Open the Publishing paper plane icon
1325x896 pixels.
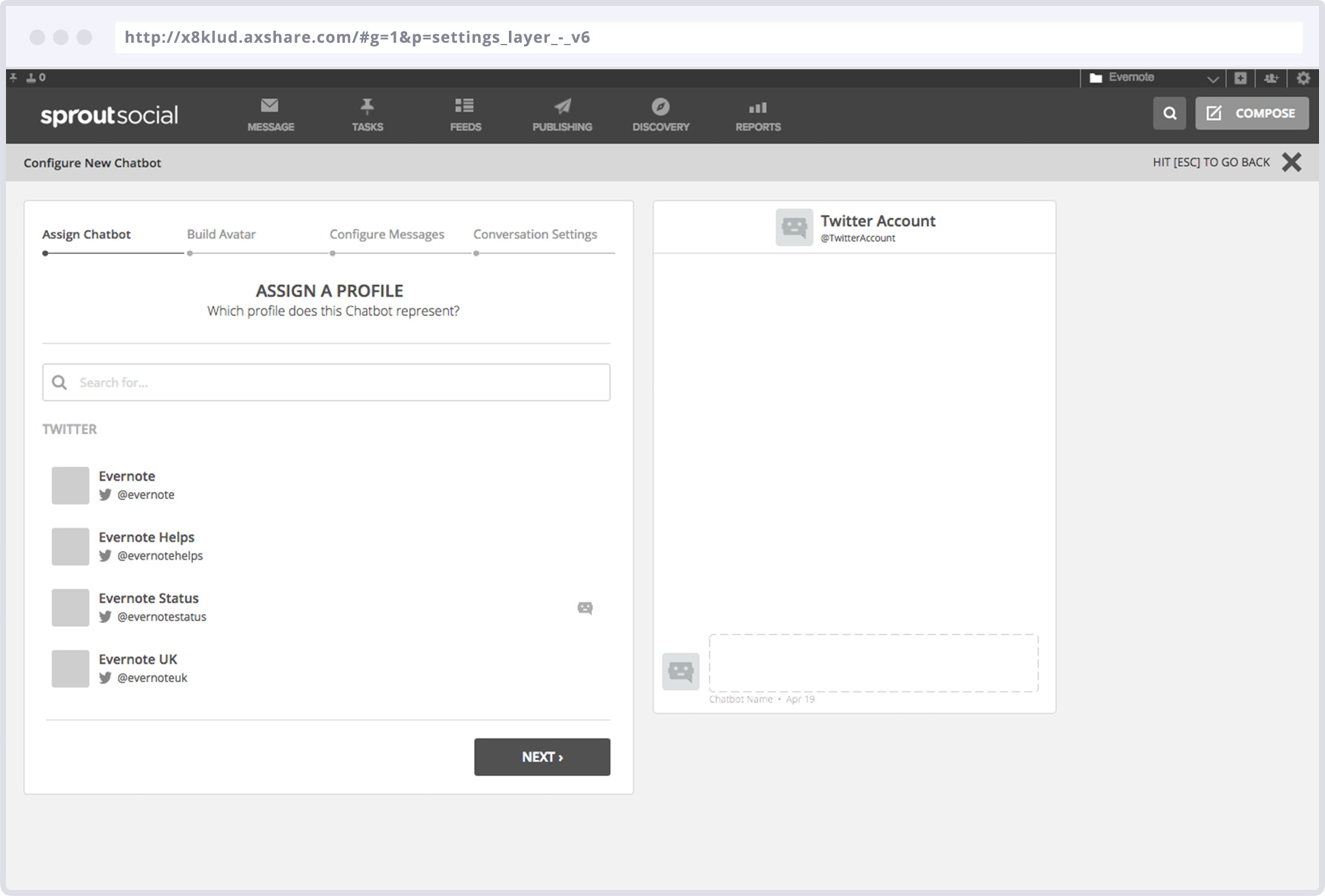tap(563, 107)
